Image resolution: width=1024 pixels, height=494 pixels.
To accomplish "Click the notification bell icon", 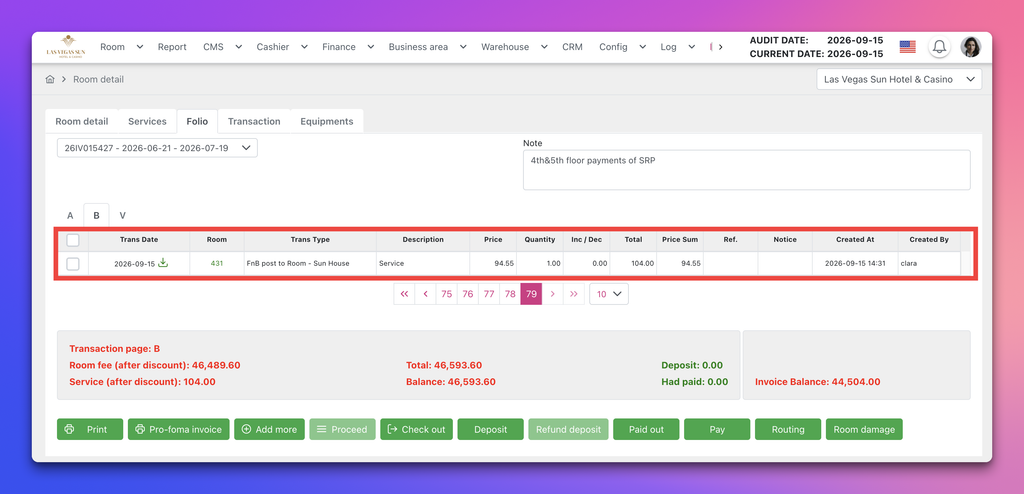I will point(939,47).
